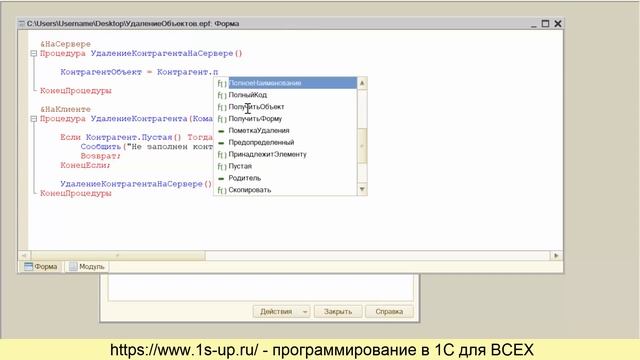Click the Возврат; statement
This screenshot has height=360, width=640.
pos(100,156)
